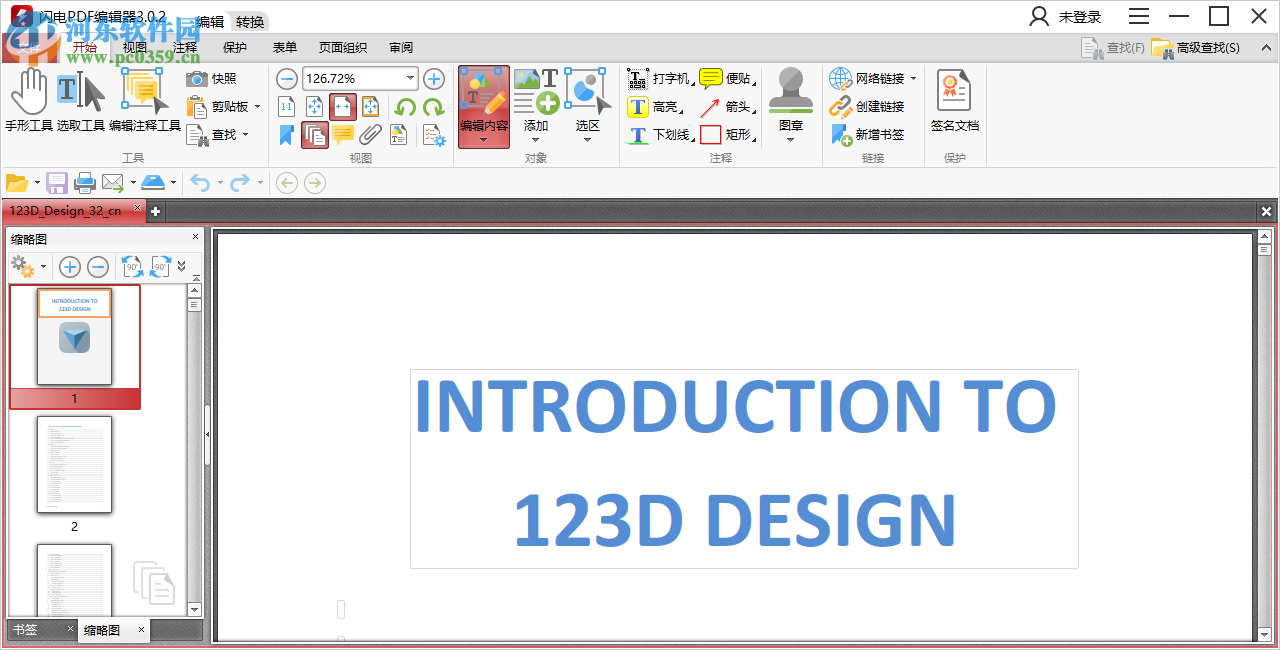Choose the Select tool (选取工具)
The height and width of the screenshot is (650, 1280).
point(81,101)
